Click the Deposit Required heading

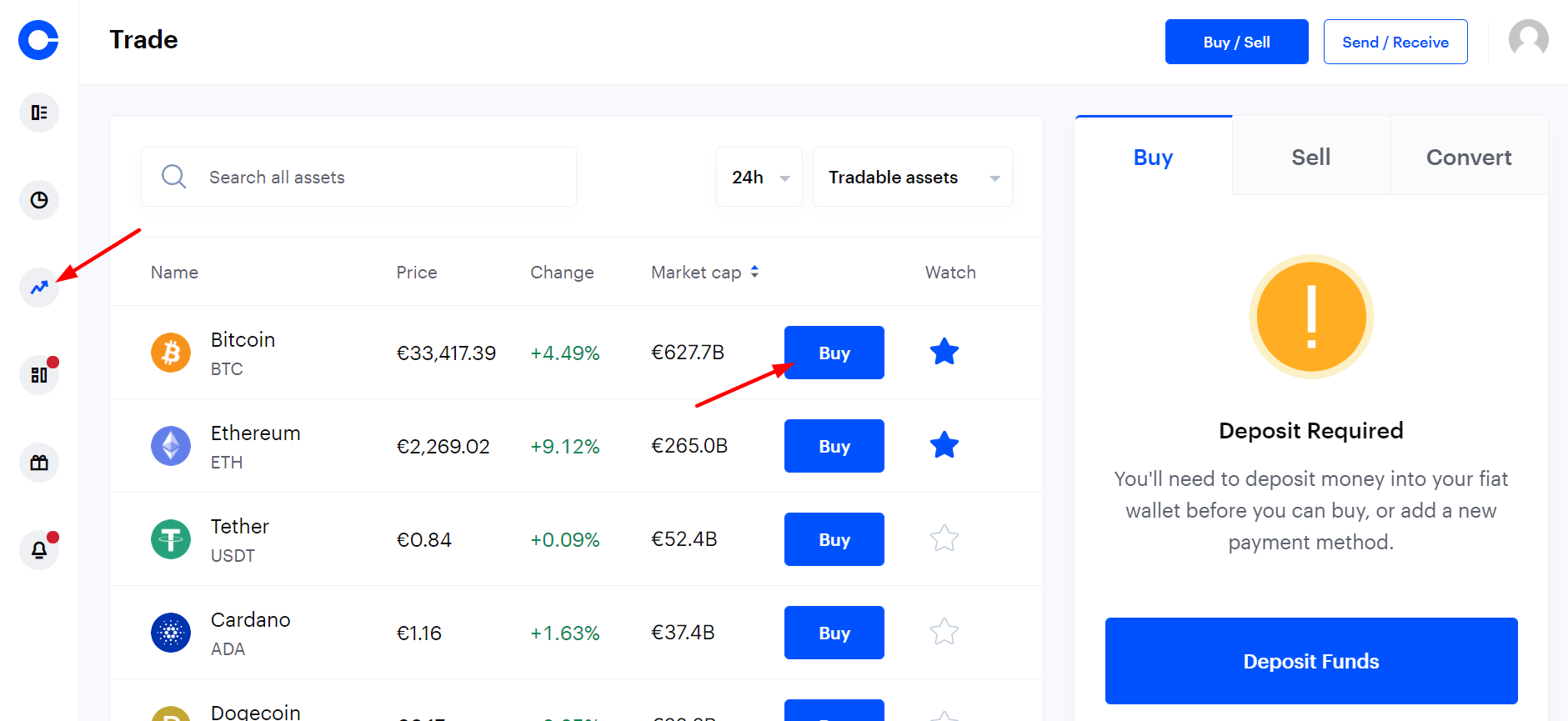(x=1311, y=431)
